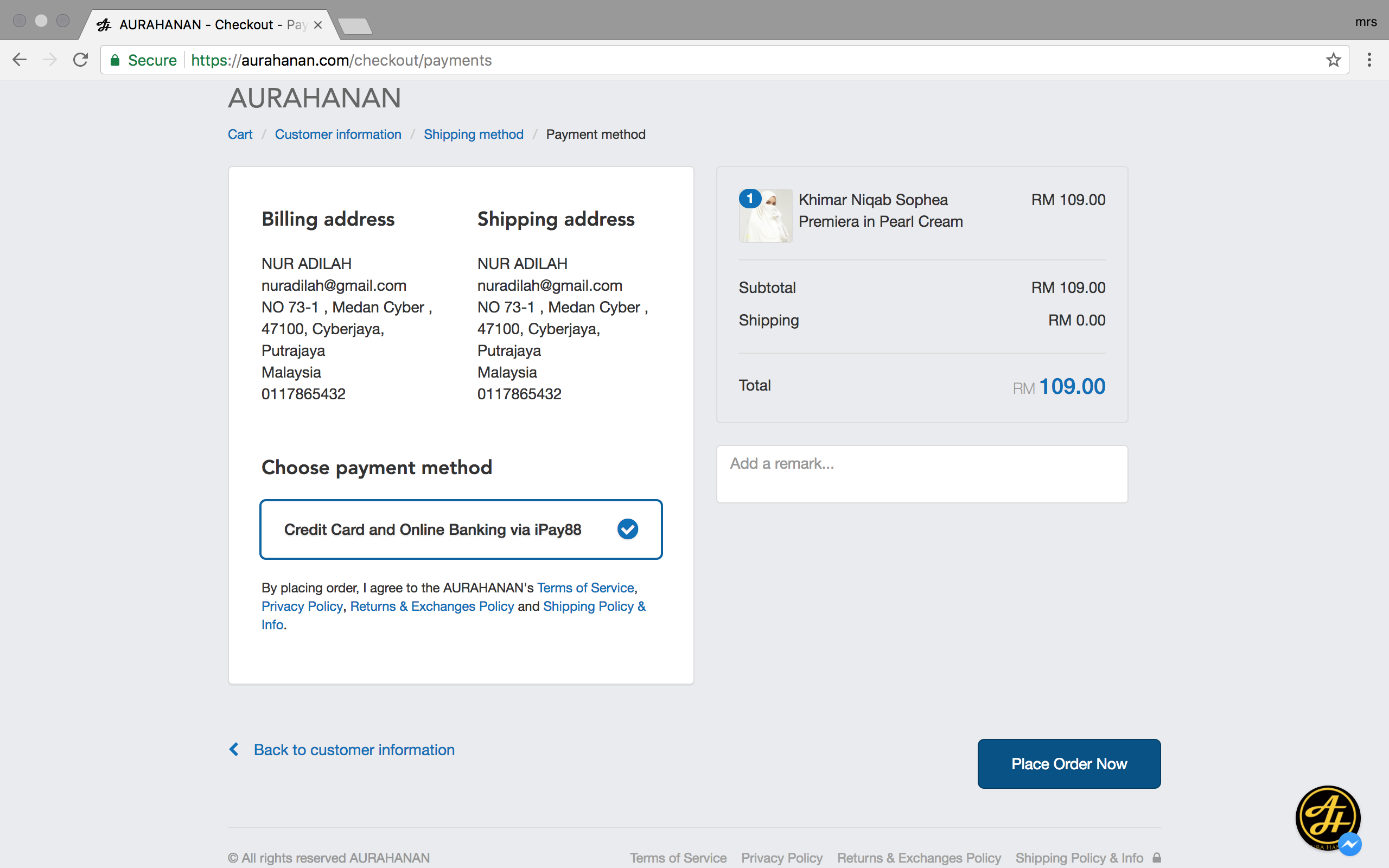The height and width of the screenshot is (868, 1389).
Task: Click the mrs profile button
Action: (1366, 22)
